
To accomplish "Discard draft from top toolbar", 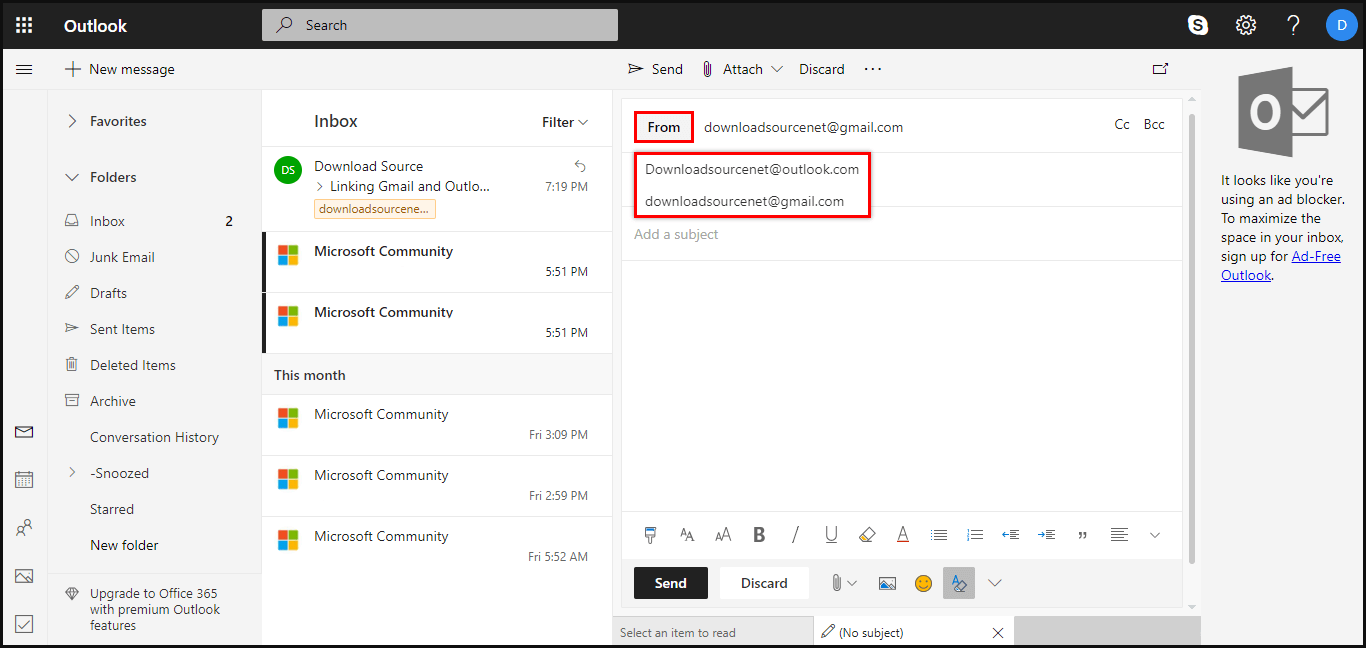I will pos(822,69).
